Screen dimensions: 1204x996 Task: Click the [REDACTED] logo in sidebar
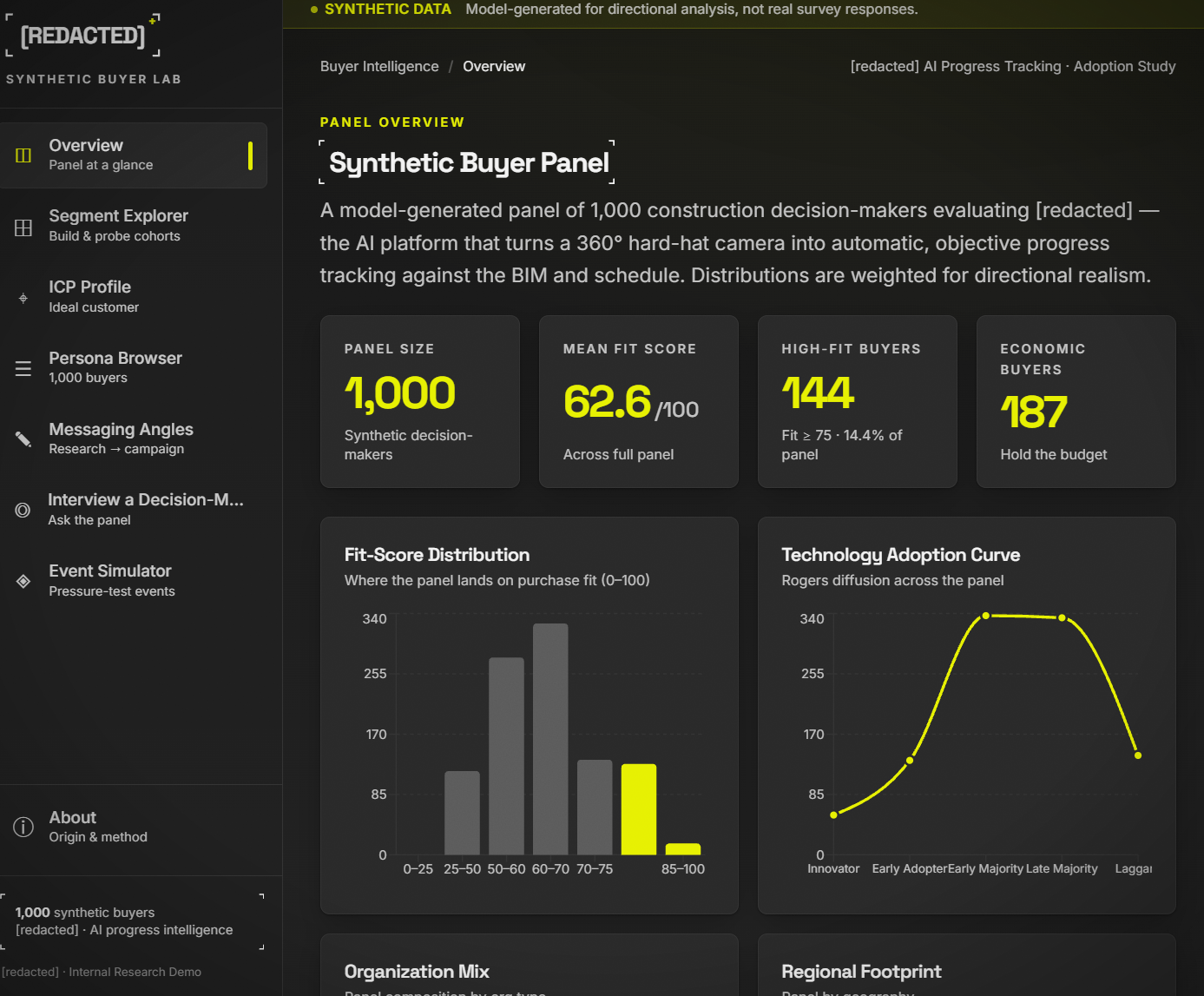[x=82, y=36]
